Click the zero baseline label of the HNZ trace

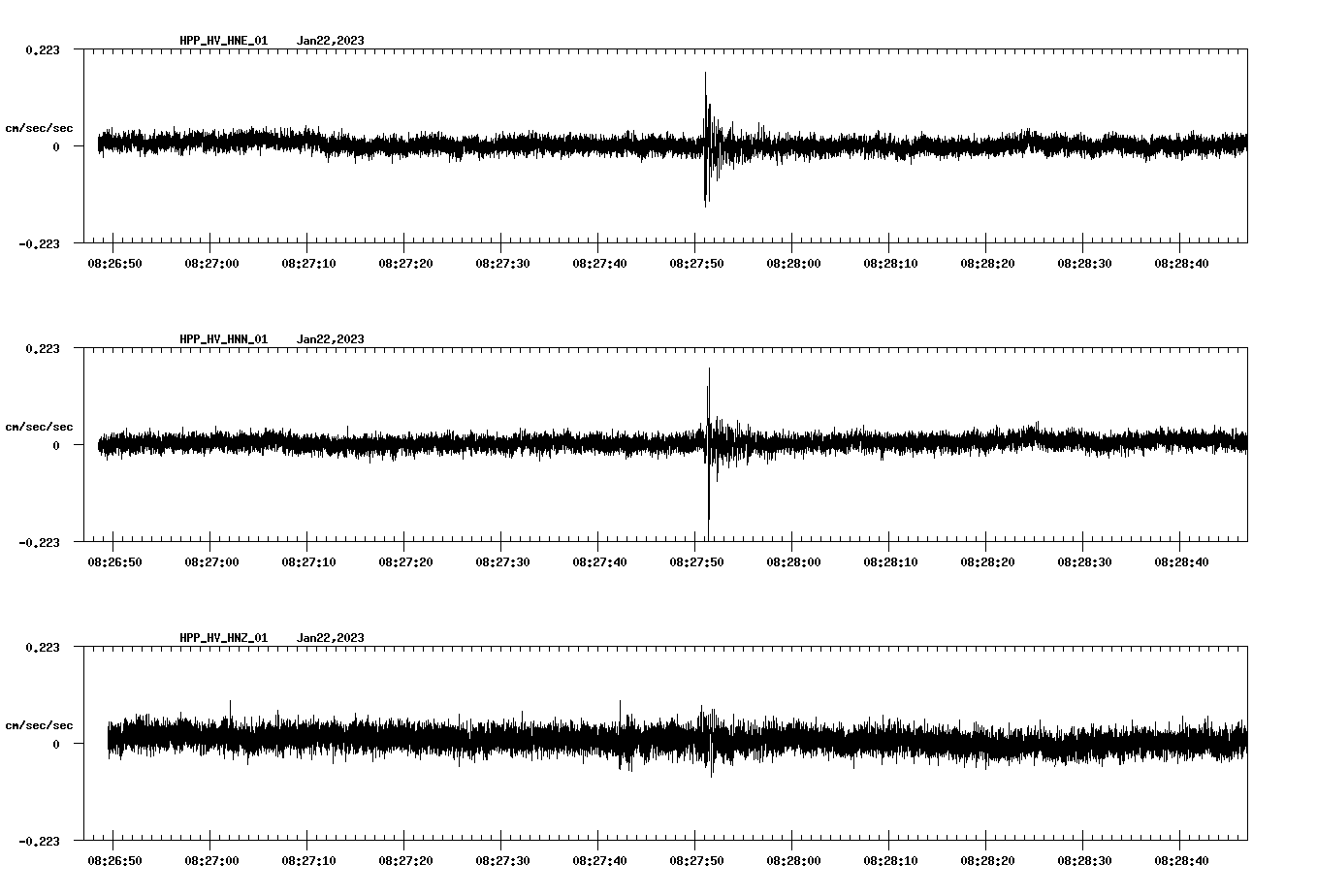[x=55, y=742]
